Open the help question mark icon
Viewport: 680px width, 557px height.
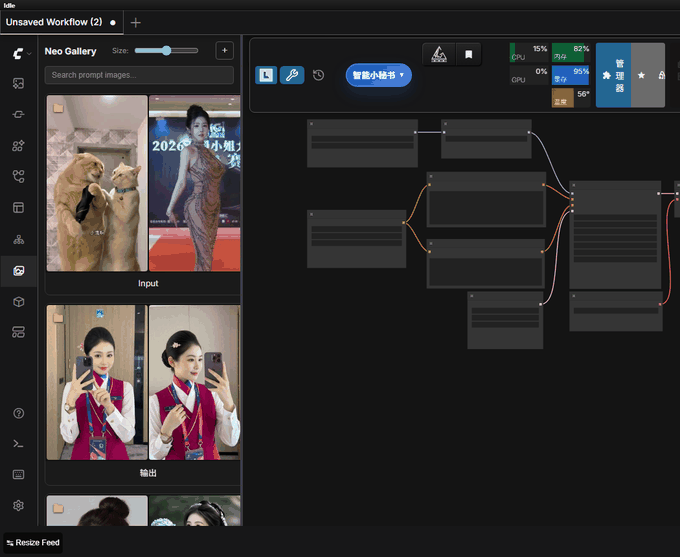pyautogui.click(x=18, y=413)
